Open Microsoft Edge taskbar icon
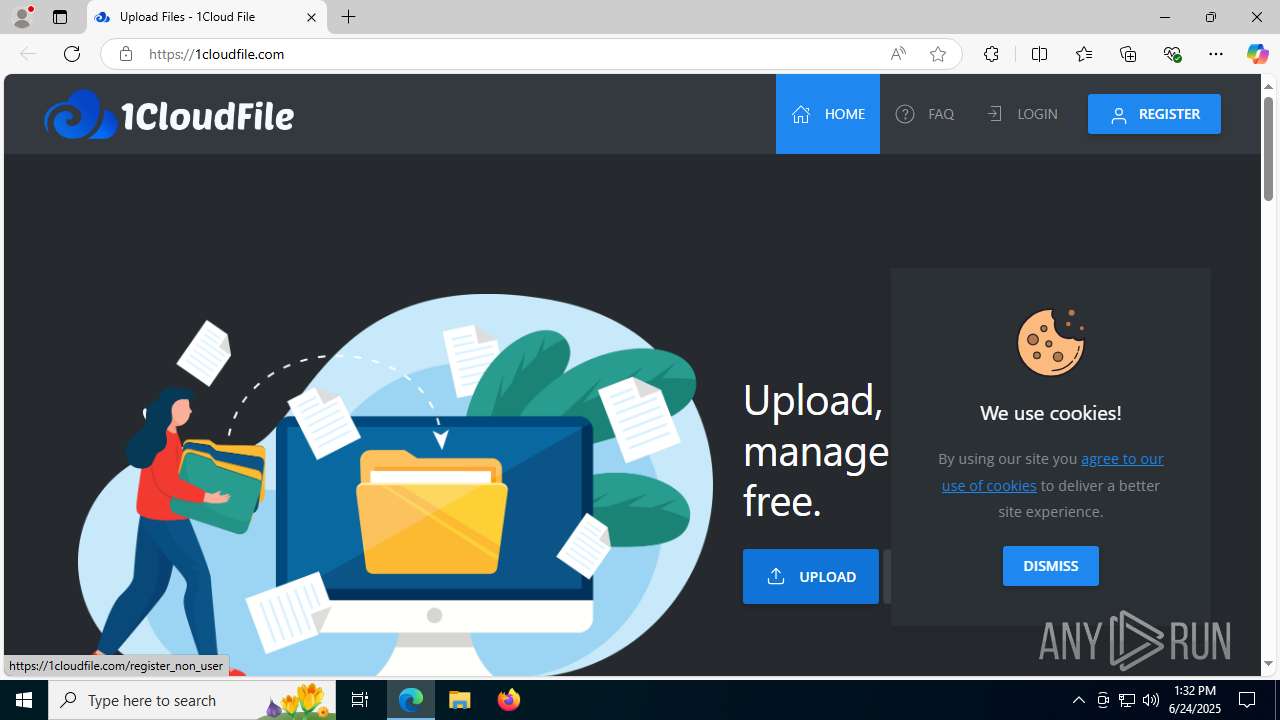 (411, 700)
